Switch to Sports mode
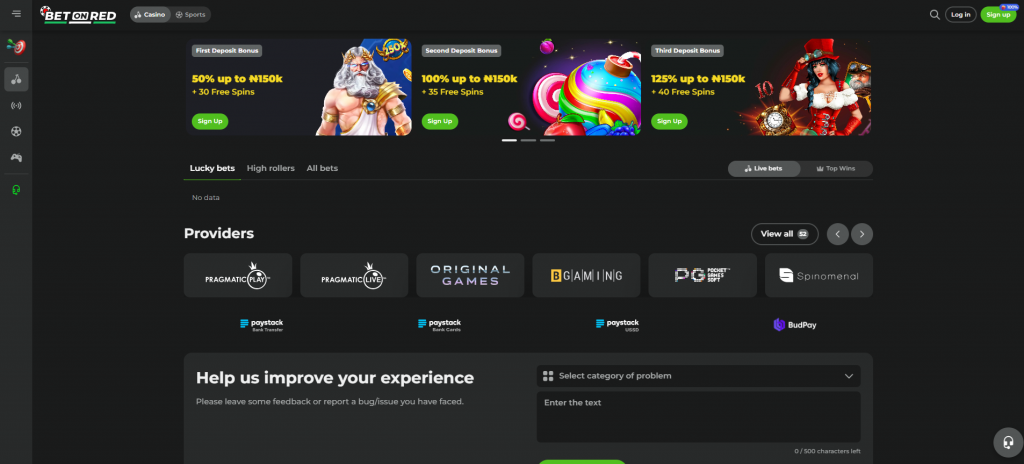 (190, 14)
